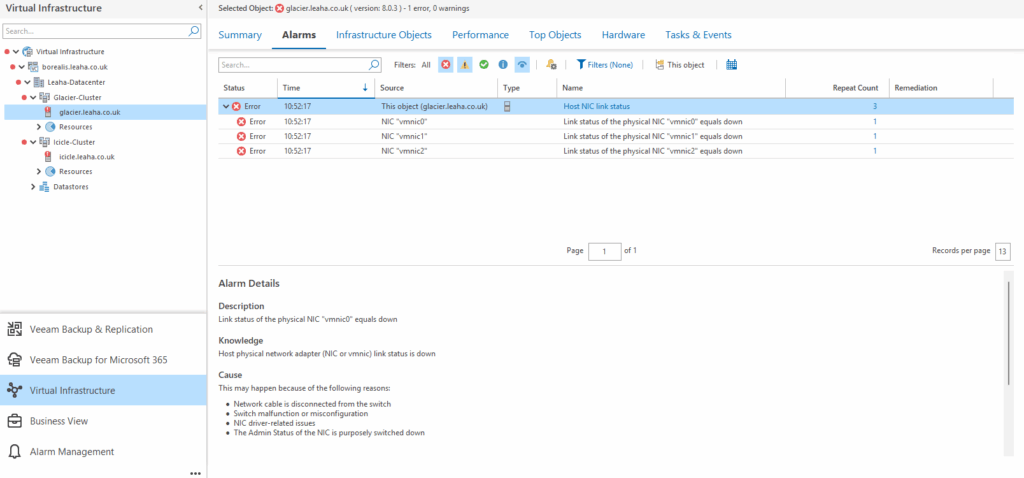Image resolution: width=1024 pixels, height=478 pixels.
Task: Click the tree search magnifier icon
Action: pos(194,31)
